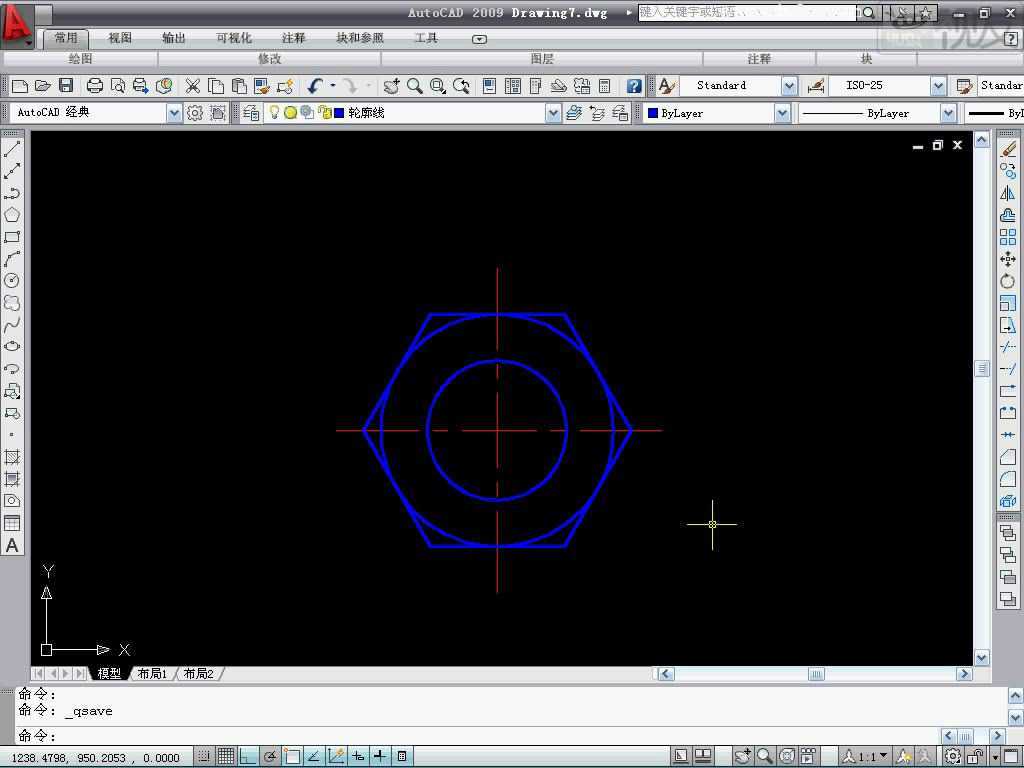1024x768 pixels.
Task: Open the Standard text style dropdown
Action: [x=789, y=86]
